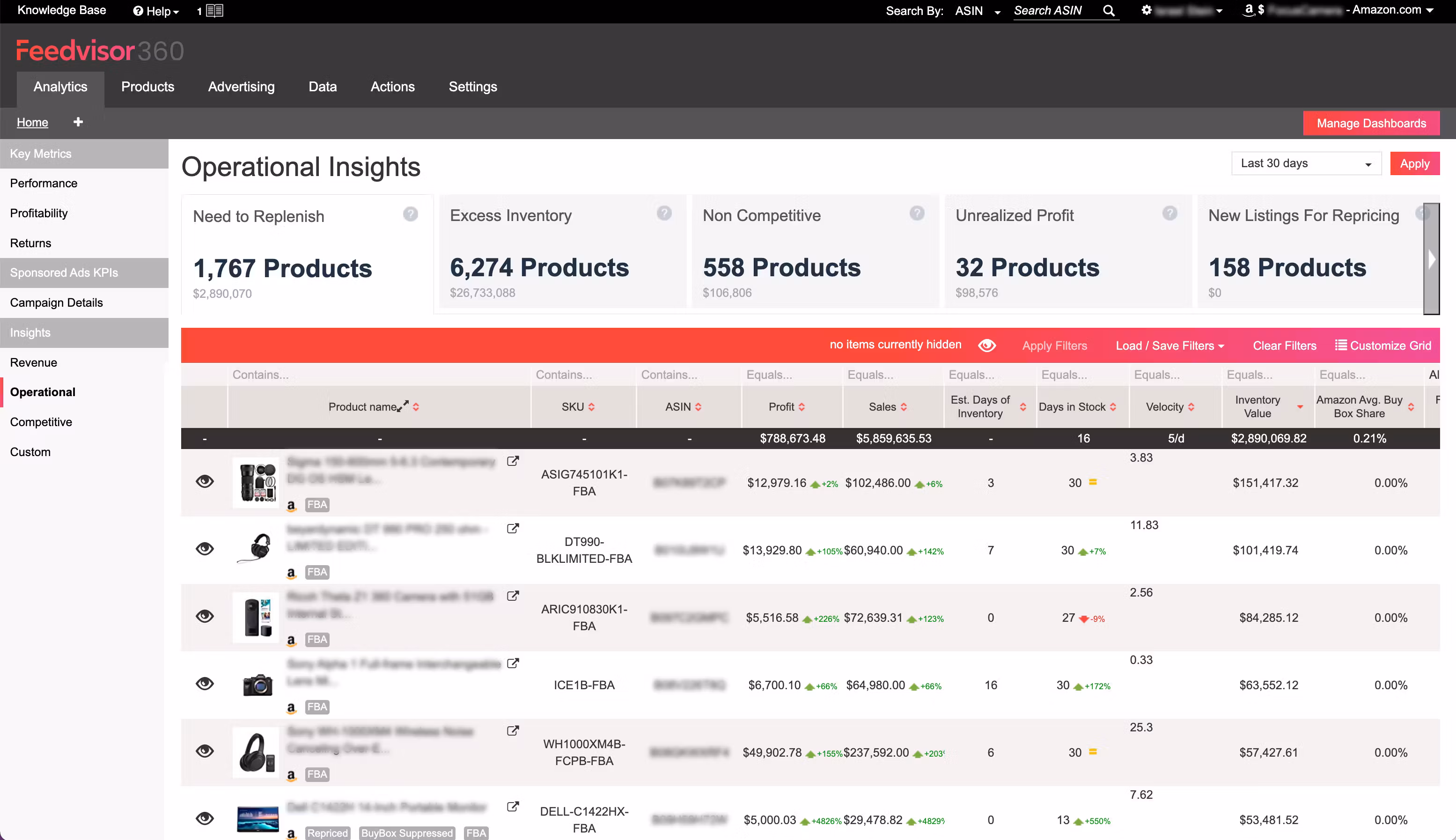
Task: Expand Product name column width arrows icon
Action: pyautogui.click(x=403, y=406)
